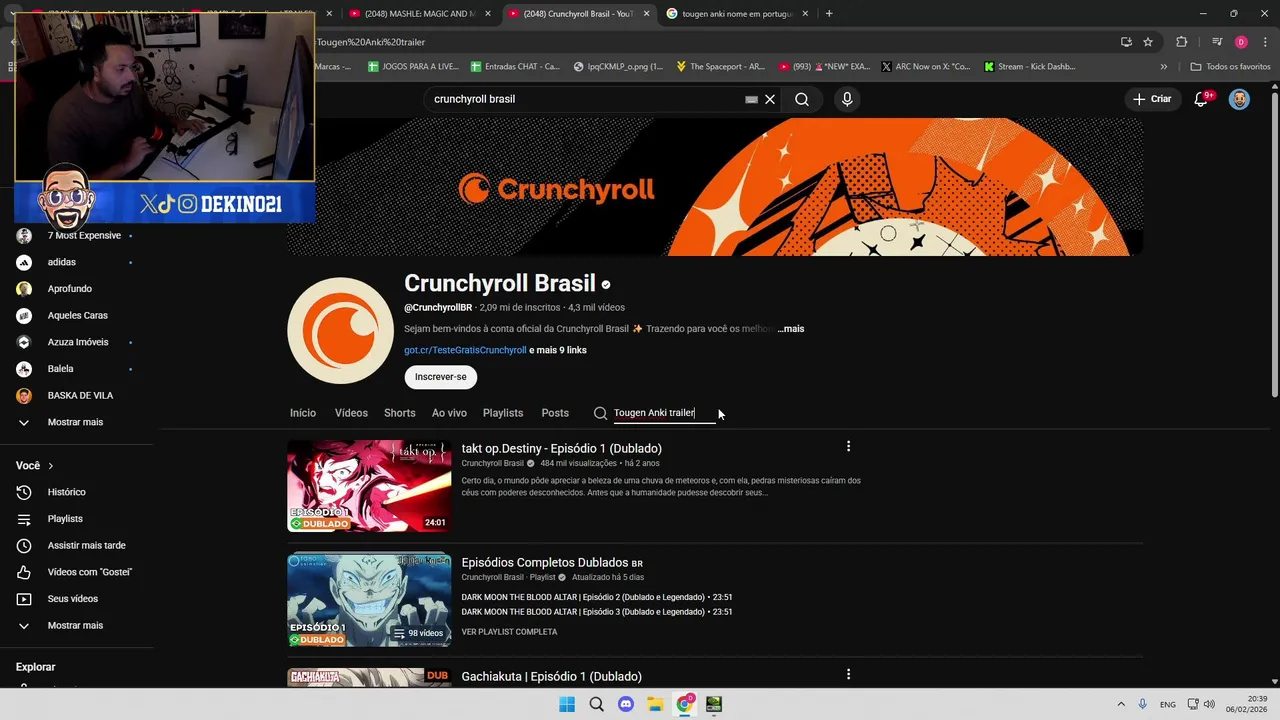Expand 'Mostrar mais' under Seus vídeos
Screen dimensions: 1280x720
[x=77, y=626]
